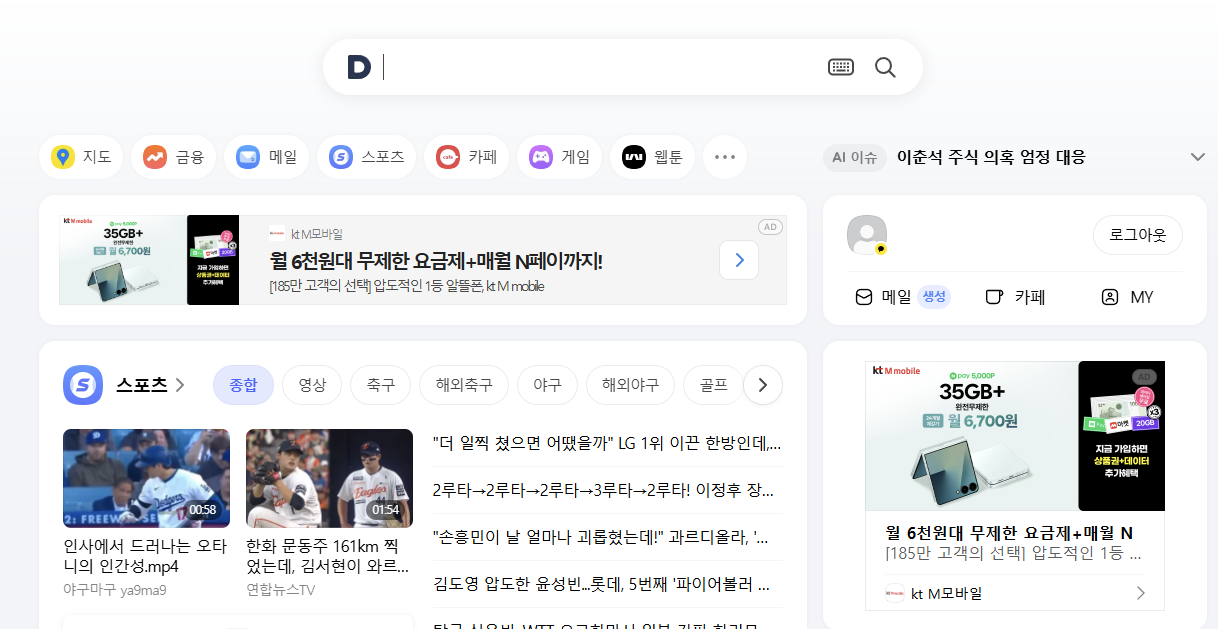Open article "손흥민이 날 얼마나 괴롭혔는데!"
The width and height of the screenshot is (1218, 629).
tap(600, 537)
